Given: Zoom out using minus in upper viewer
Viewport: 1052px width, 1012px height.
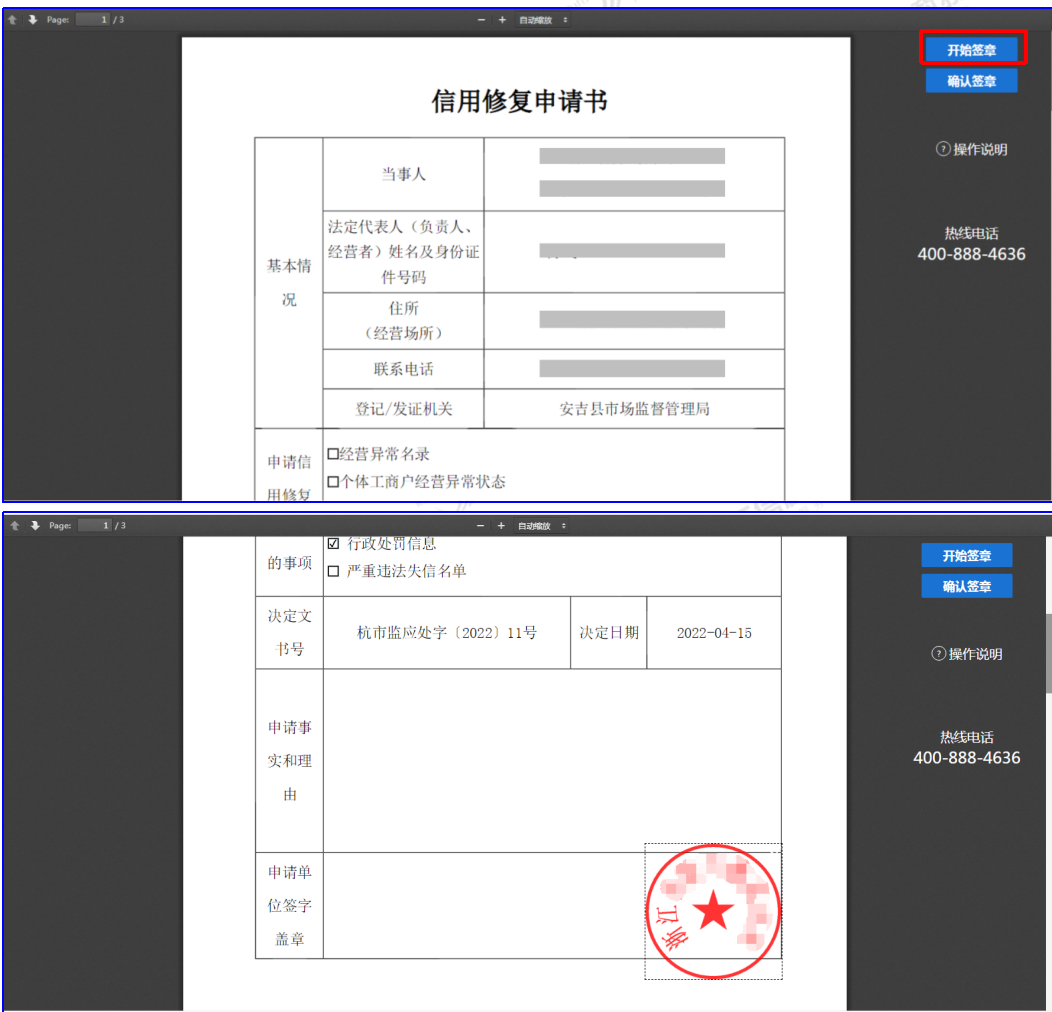Looking at the screenshot, I should tap(481, 20).
